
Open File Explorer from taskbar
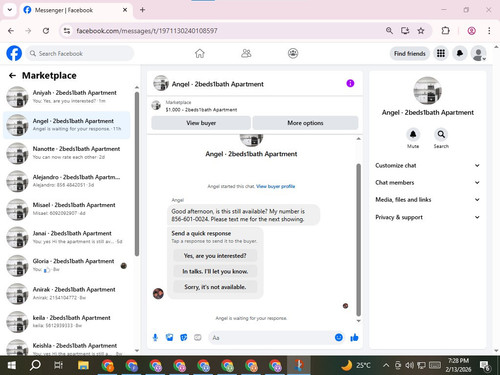(x=83, y=365)
